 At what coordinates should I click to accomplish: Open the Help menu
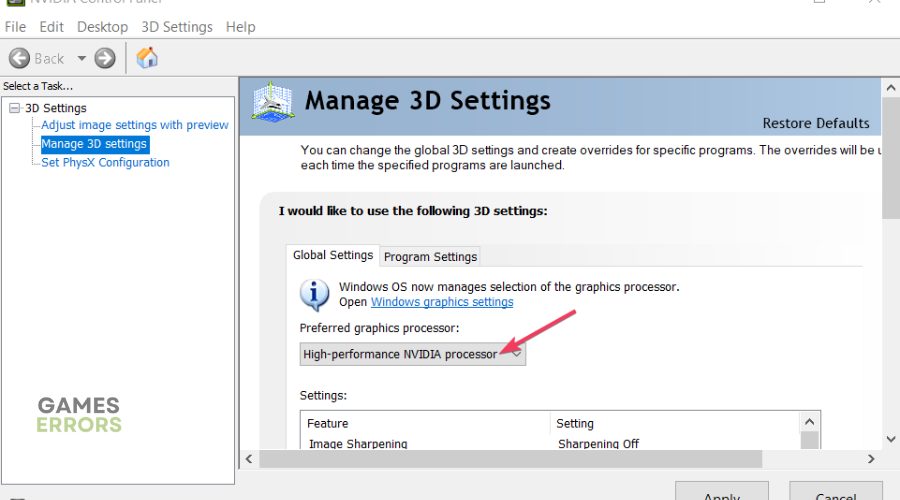pos(240,27)
